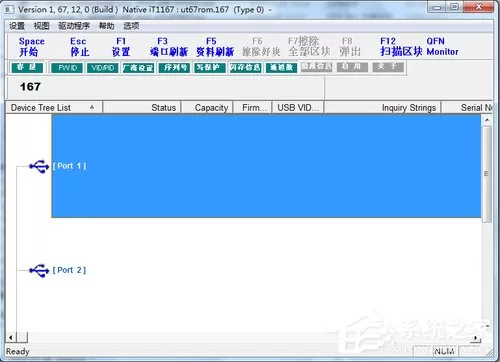Screen dimensions: 500x362
Task: Open F1 设置 settings
Action: click(x=121, y=47)
